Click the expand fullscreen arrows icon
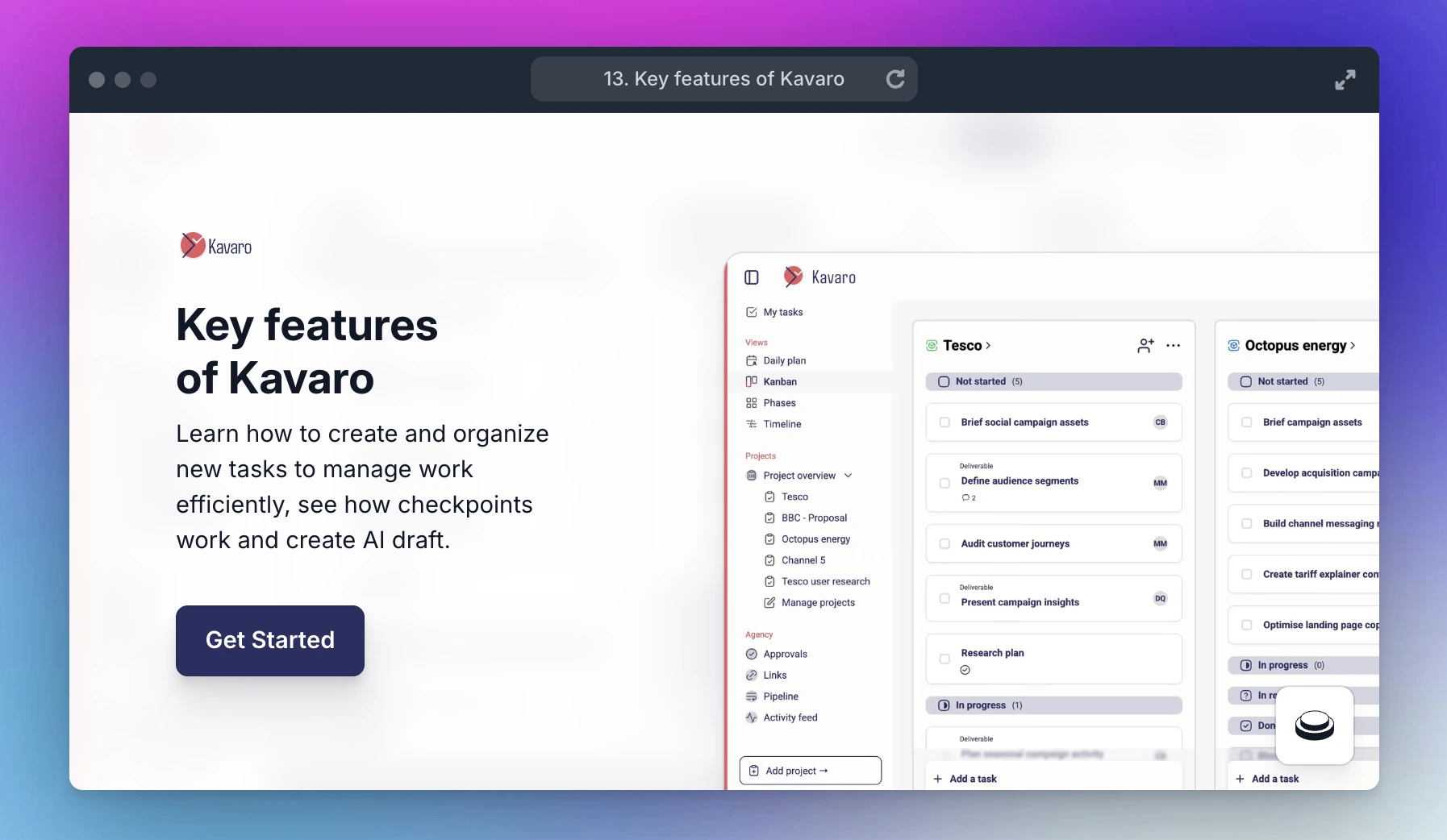This screenshot has height=840, width=1447. pyautogui.click(x=1345, y=80)
